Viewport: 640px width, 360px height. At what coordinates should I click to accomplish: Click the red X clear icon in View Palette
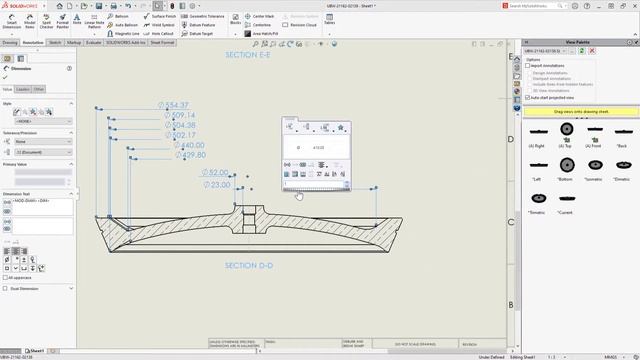pos(592,51)
